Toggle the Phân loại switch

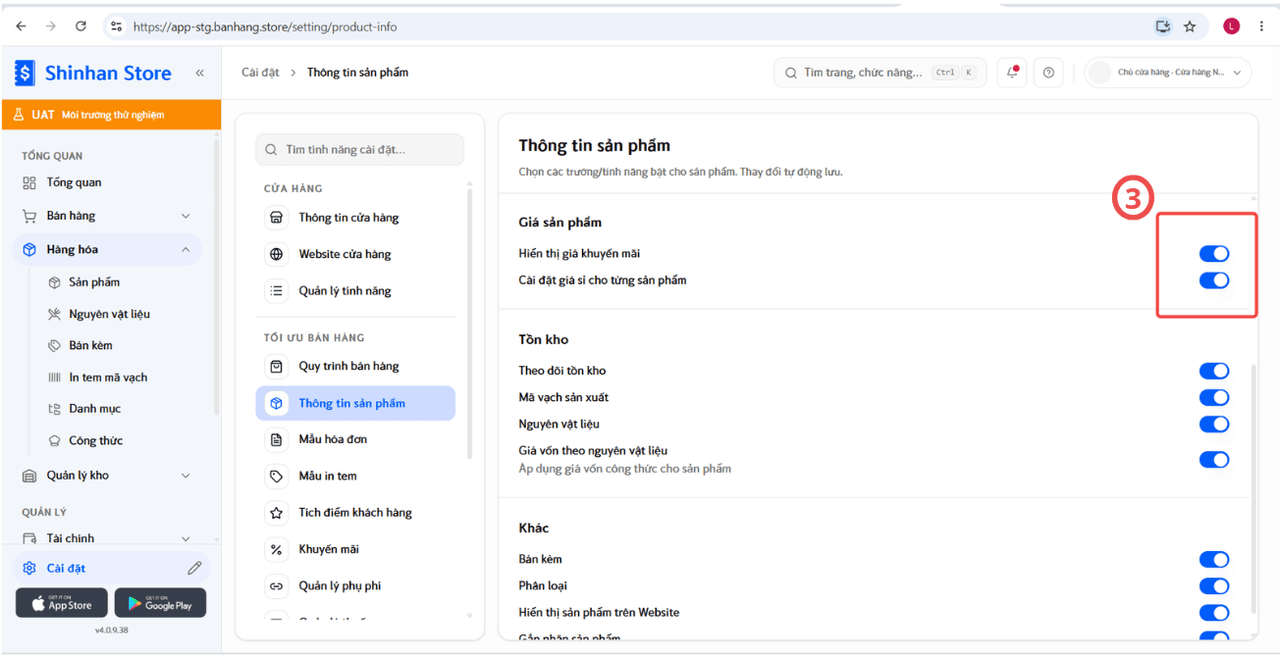[1214, 586]
